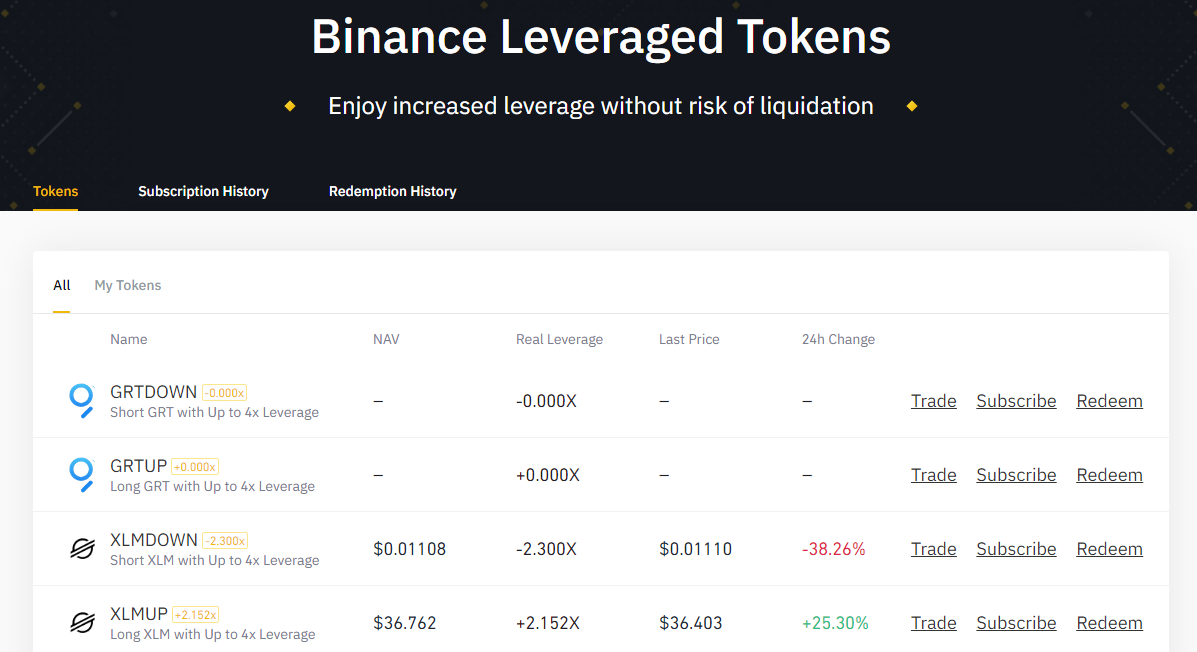Viewport: 1197px width, 652px height.
Task: Redeem the XLMDOWN token
Action: pos(1109,549)
